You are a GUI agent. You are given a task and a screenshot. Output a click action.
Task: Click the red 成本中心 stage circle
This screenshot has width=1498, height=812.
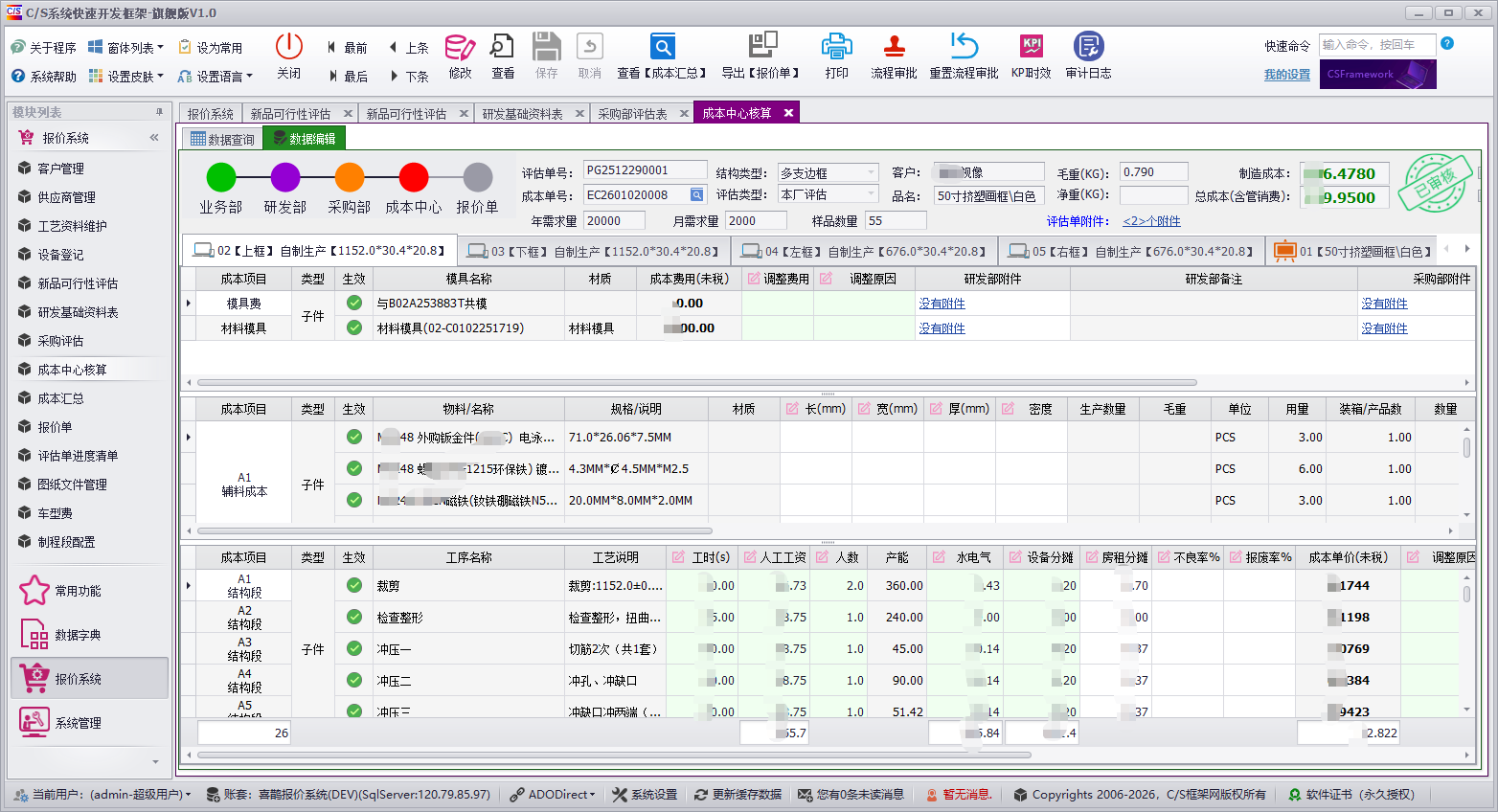(414, 177)
